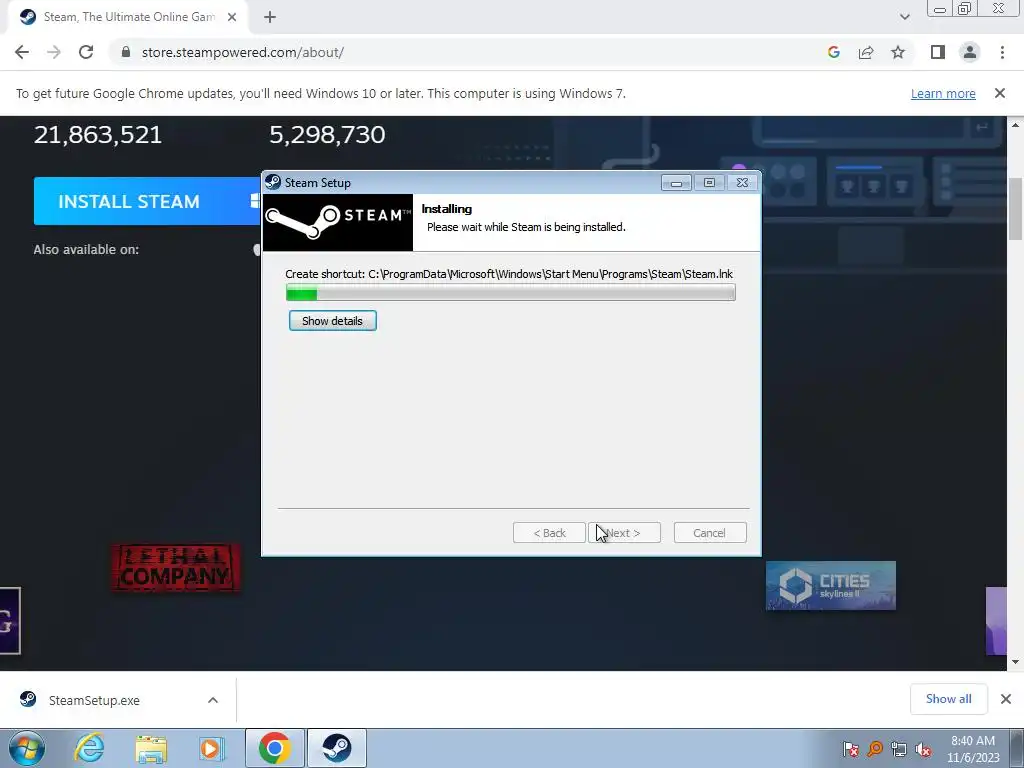Image resolution: width=1024 pixels, height=768 pixels.
Task: Click the installation progress bar
Action: (x=511, y=293)
